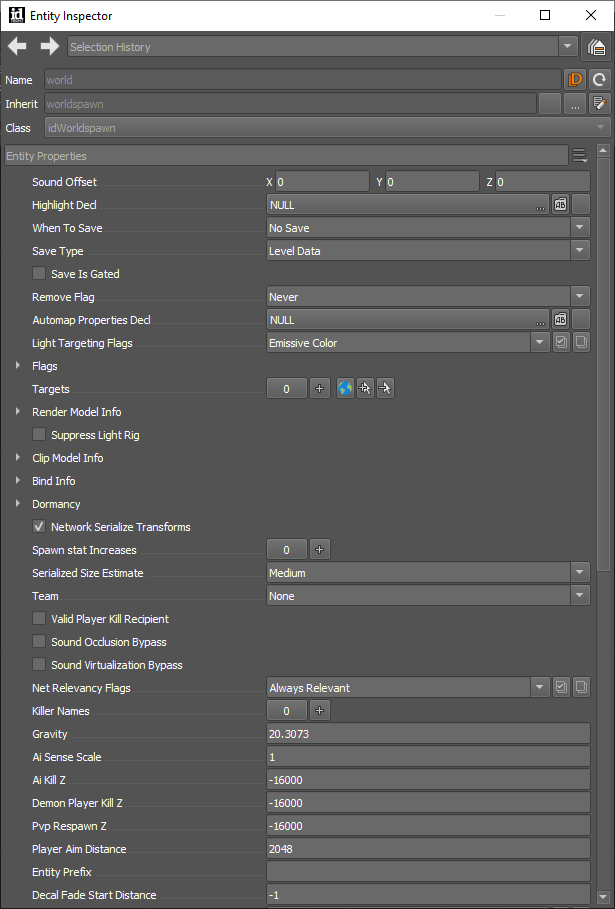Image resolution: width=615 pixels, height=909 pixels.
Task: Click the Demon Player Kill Z field
Action: click(428, 802)
